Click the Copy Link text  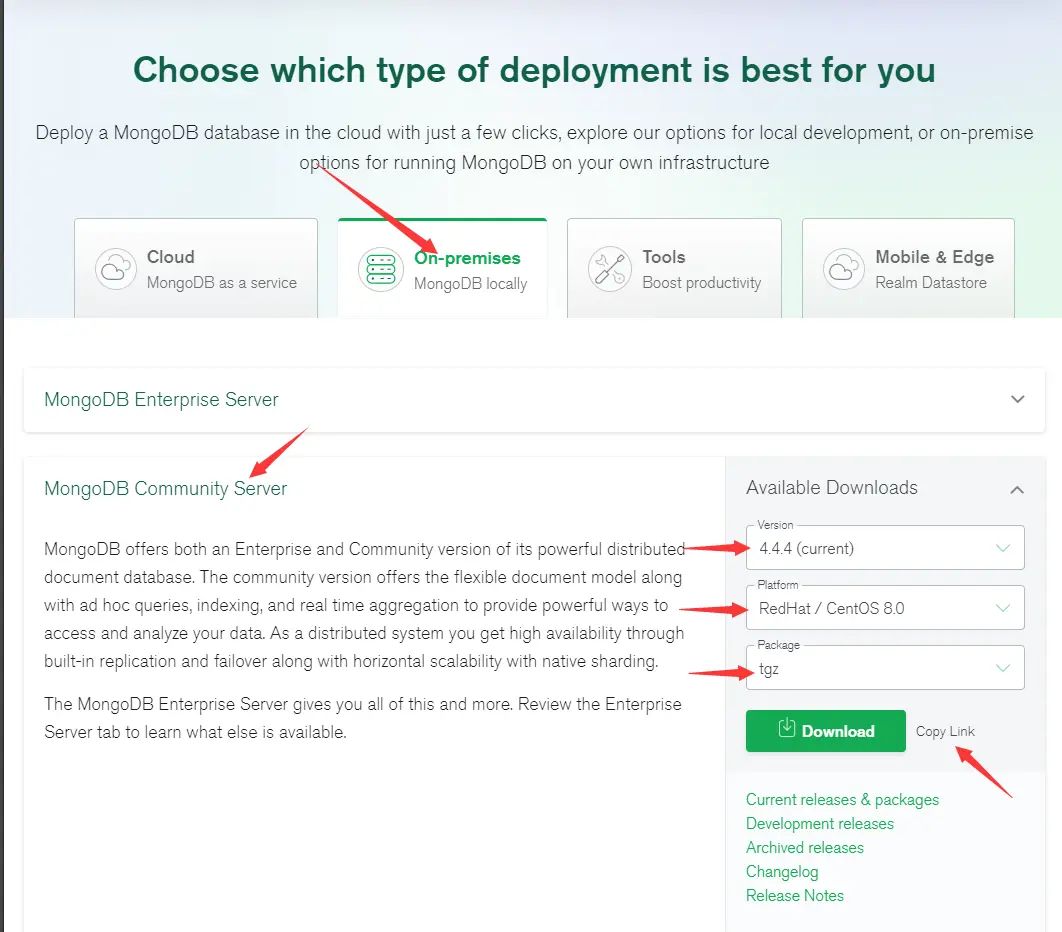click(x=945, y=731)
